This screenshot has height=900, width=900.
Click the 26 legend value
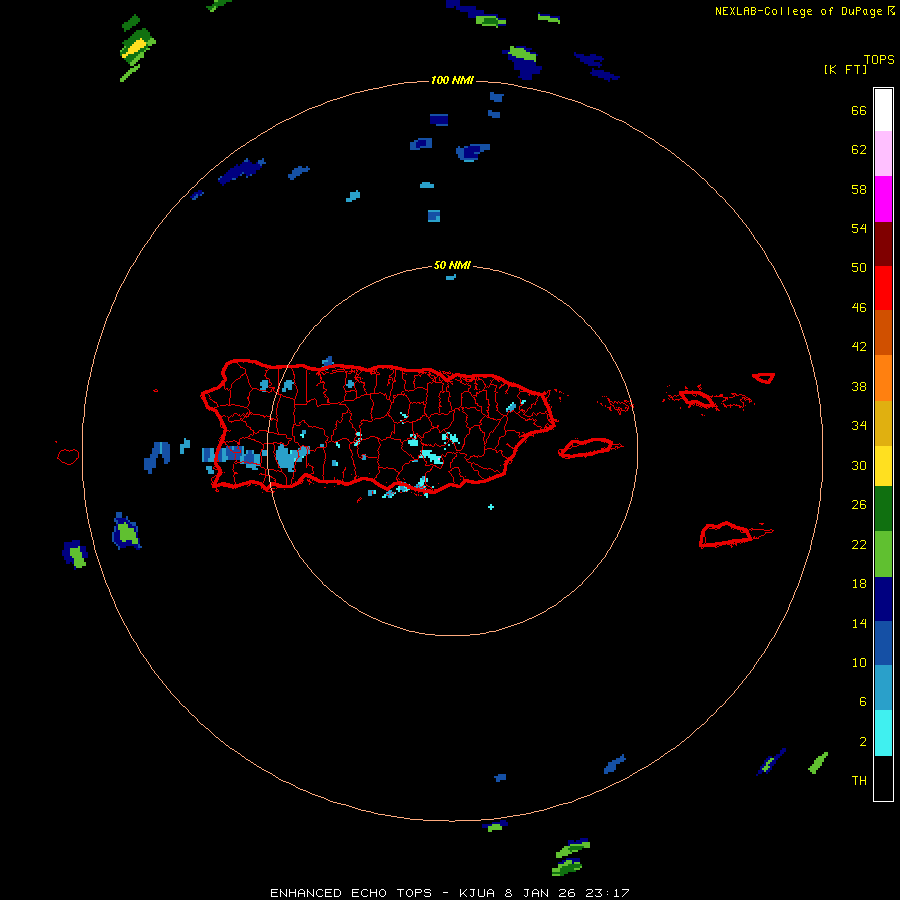tap(859, 505)
